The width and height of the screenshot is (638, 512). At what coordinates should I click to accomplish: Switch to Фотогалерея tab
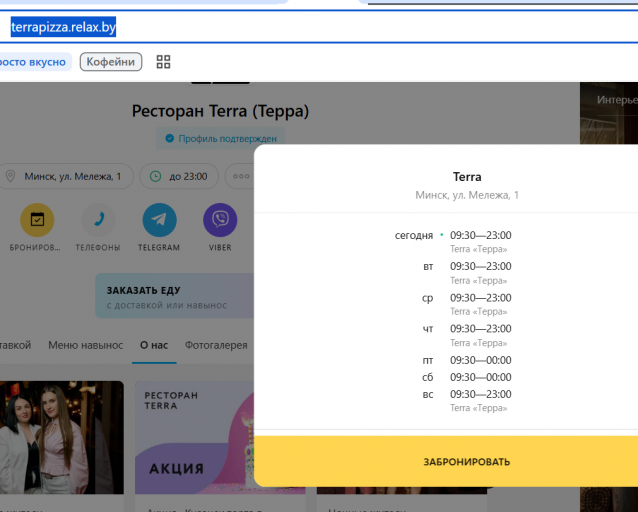[216, 345]
